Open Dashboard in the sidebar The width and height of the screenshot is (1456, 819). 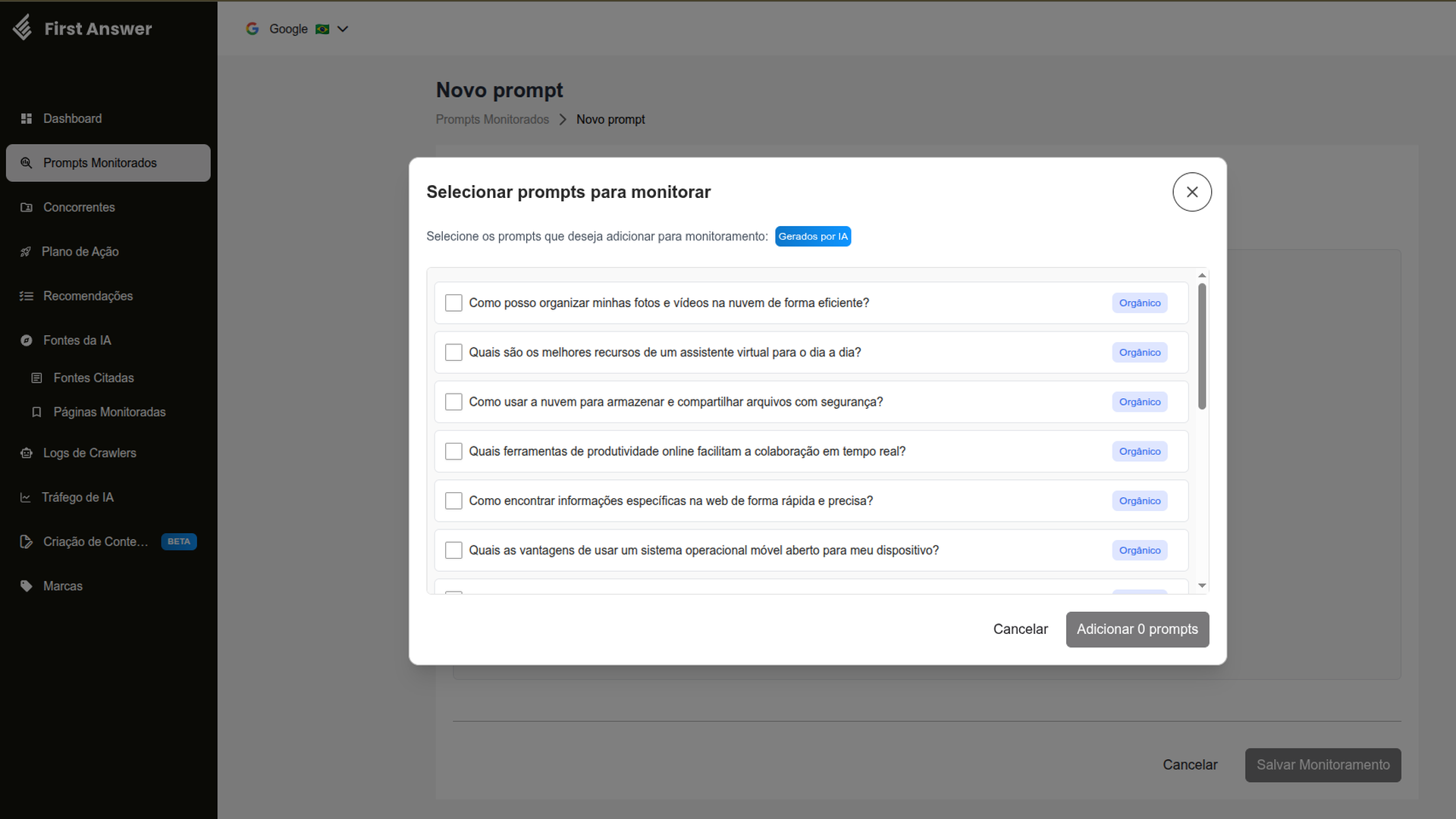tap(108, 119)
